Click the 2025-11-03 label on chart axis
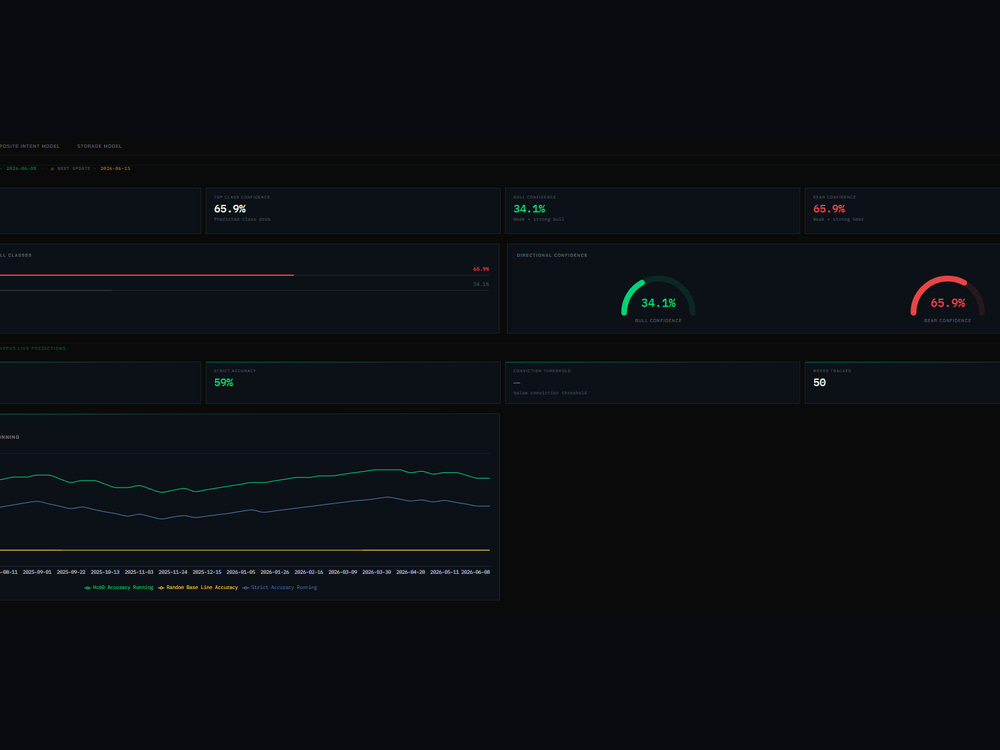The image size is (1000, 750). pyautogui.click(x=139, y=572)
